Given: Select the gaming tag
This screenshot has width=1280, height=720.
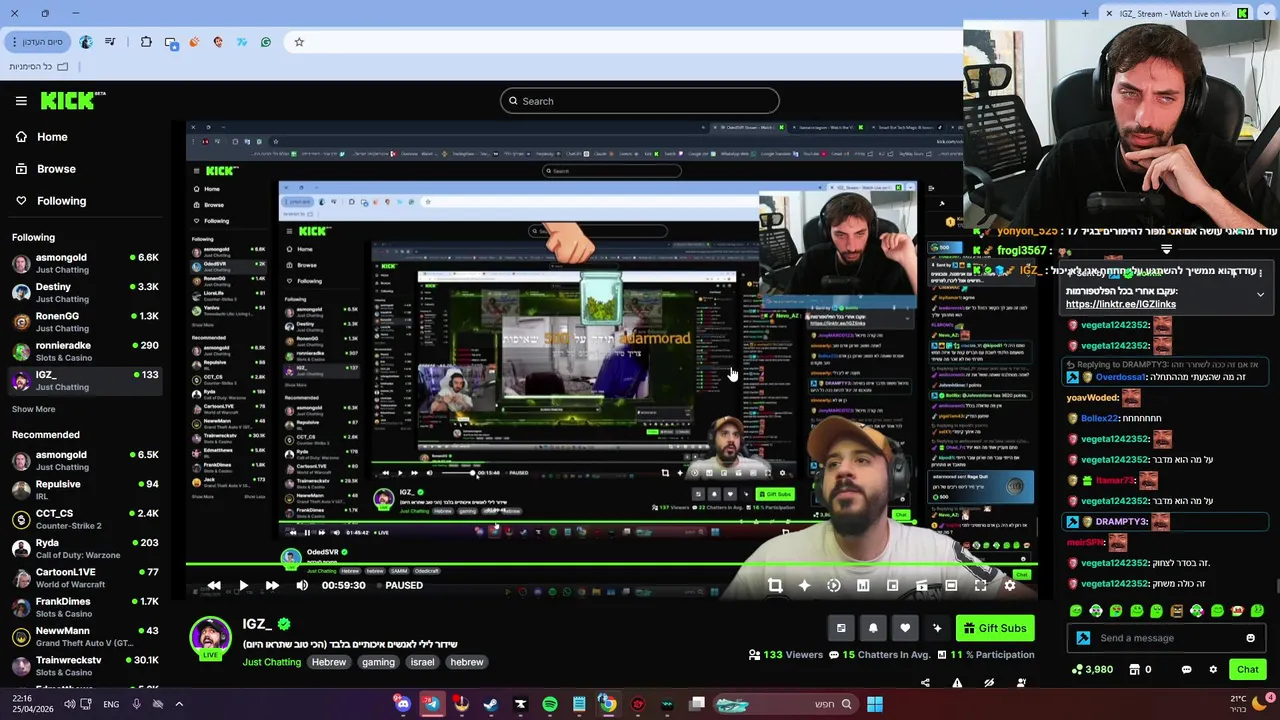Looking at the screenshot, I should [378, 662].
